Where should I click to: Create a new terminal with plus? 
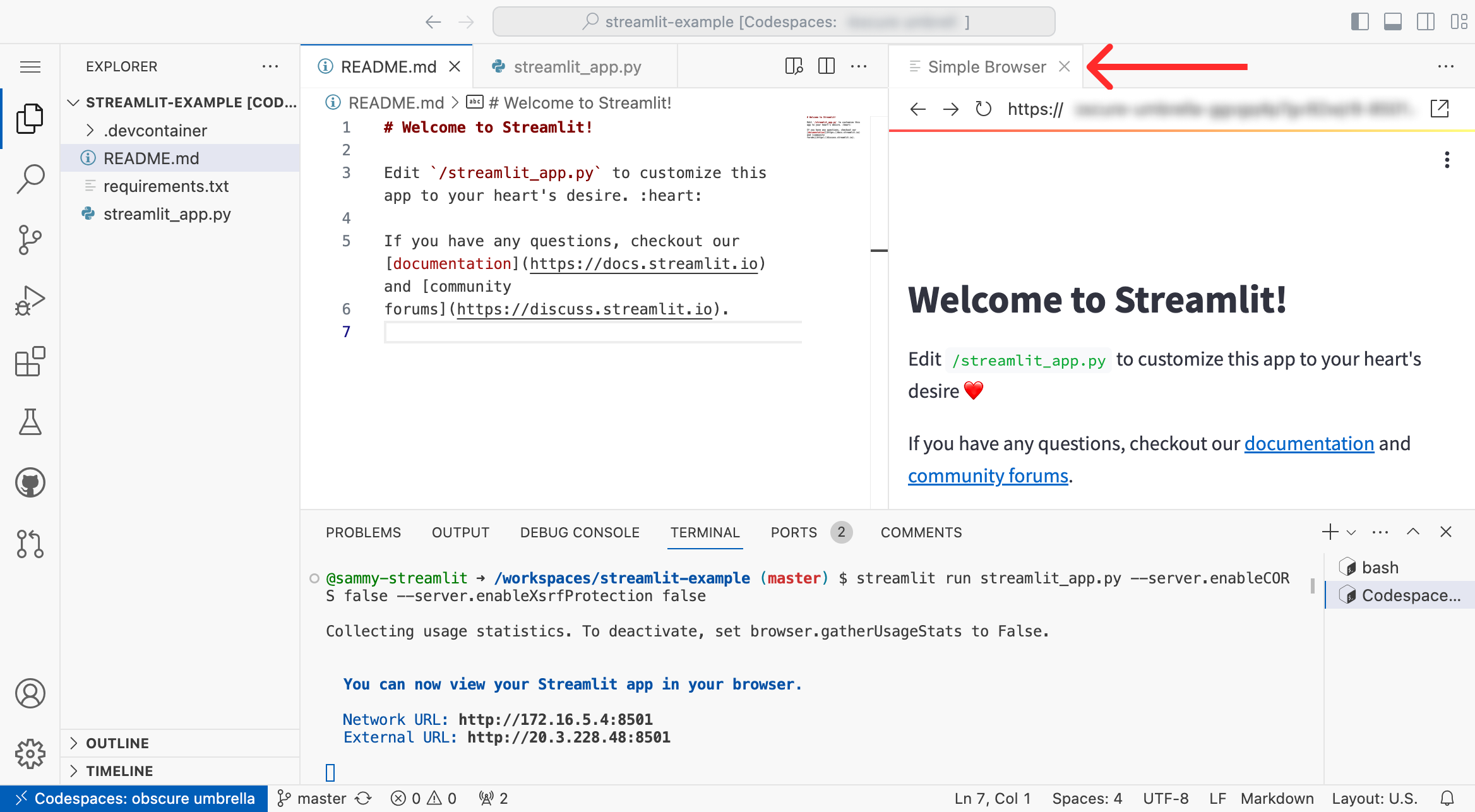[1330, 532]
